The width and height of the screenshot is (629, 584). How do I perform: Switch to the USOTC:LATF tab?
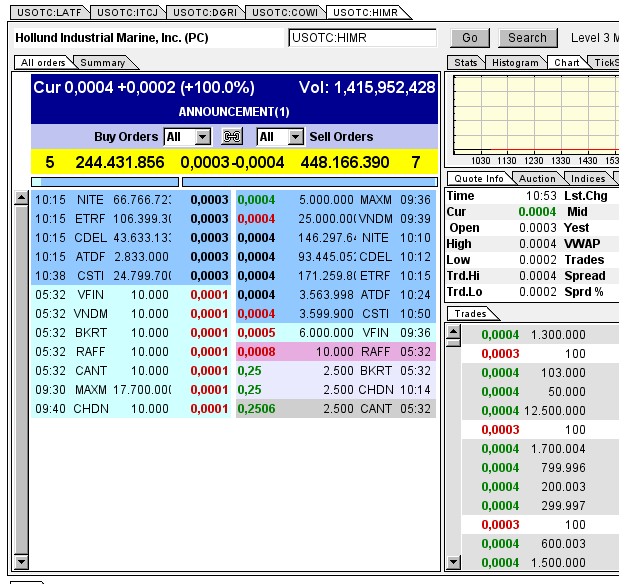(49, 12)
